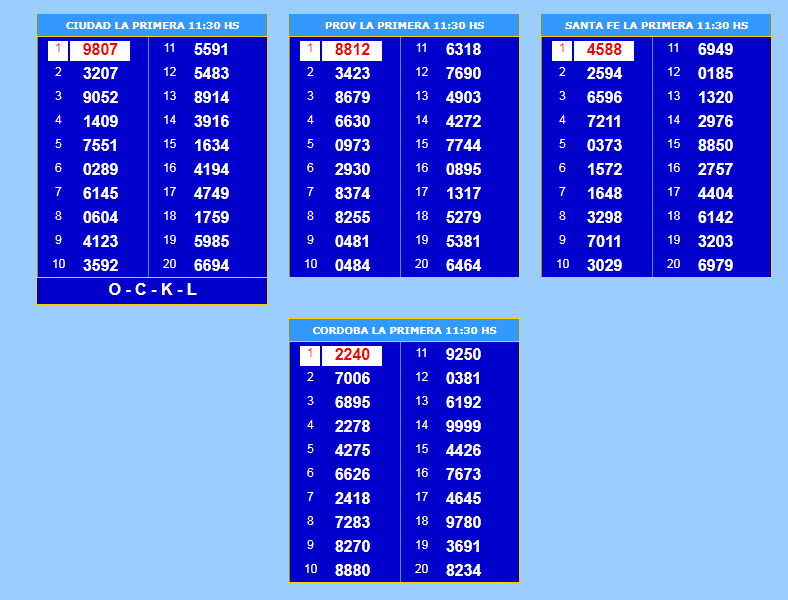Select the Cordoba La Primera table header
The width and height of the screenshot is (788, 600).
point(404,330)
